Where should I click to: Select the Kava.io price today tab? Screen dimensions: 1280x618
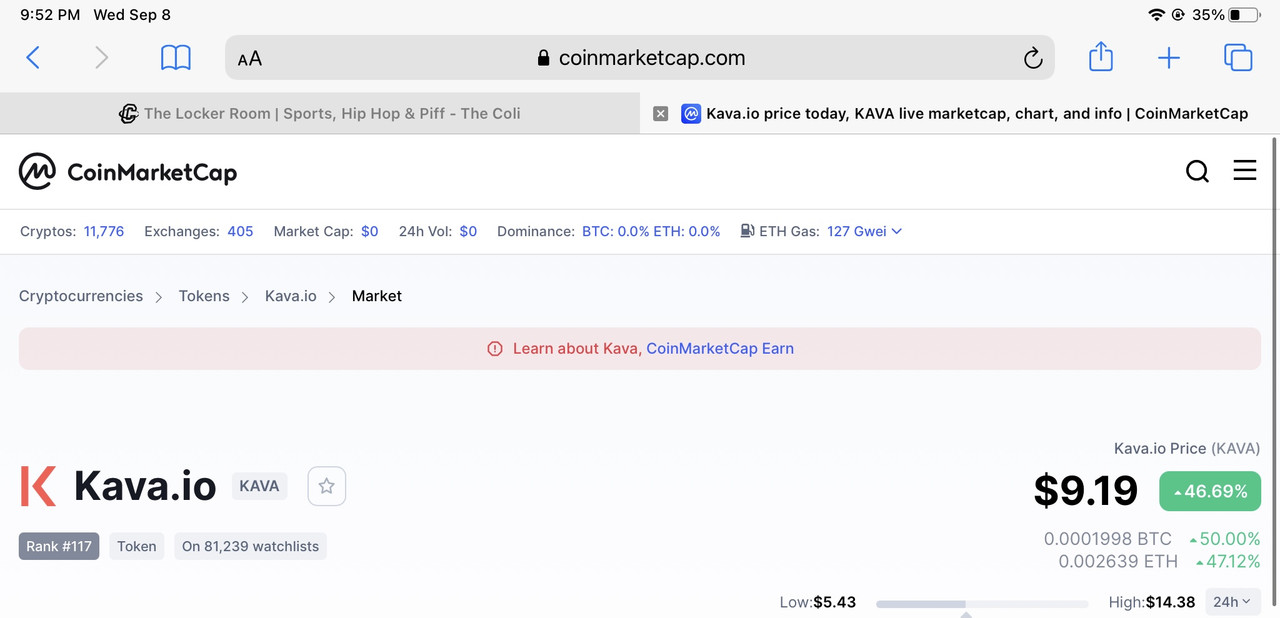pyautogui.click(x=960, y=114)
